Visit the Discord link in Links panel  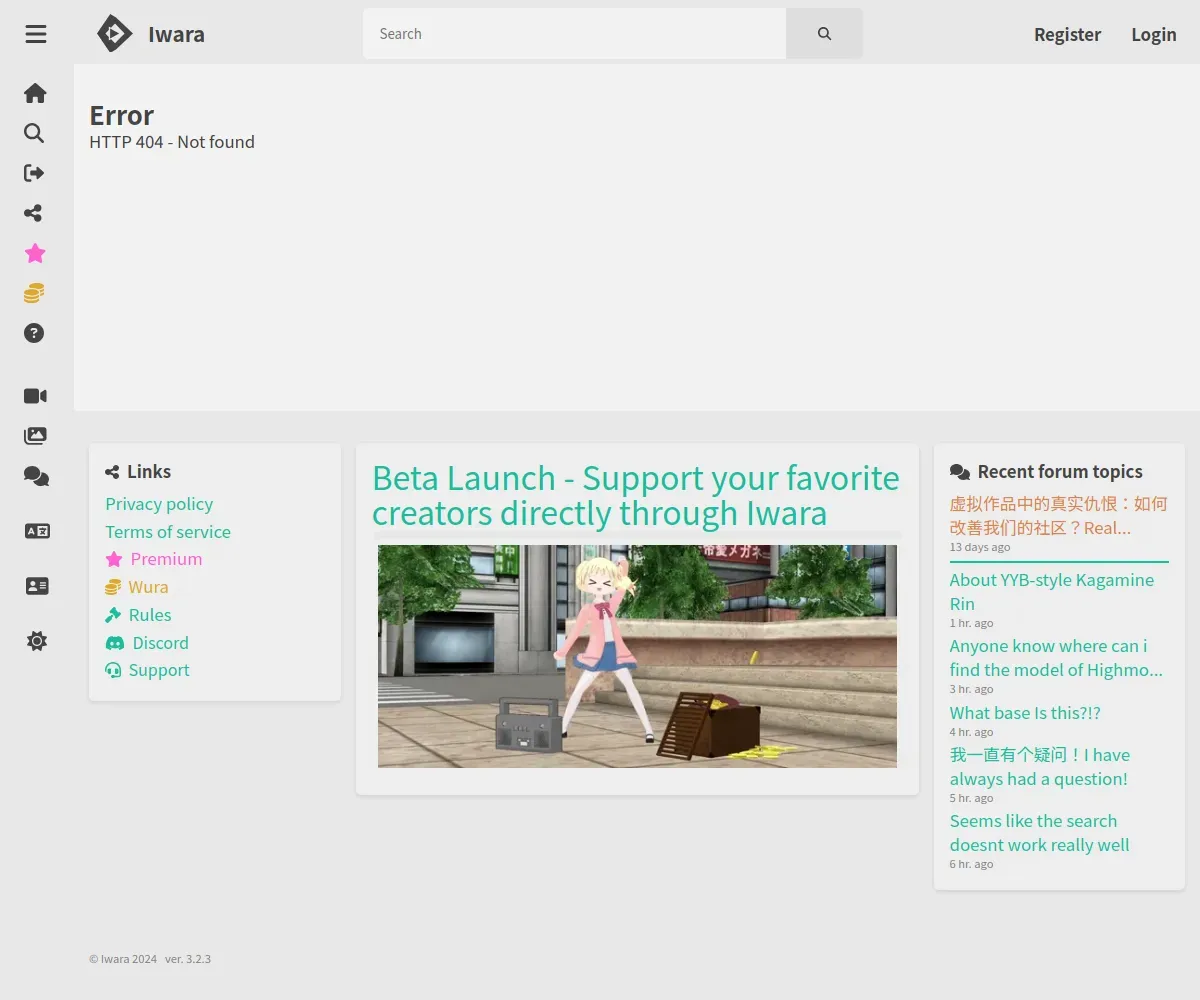point(160,643)
